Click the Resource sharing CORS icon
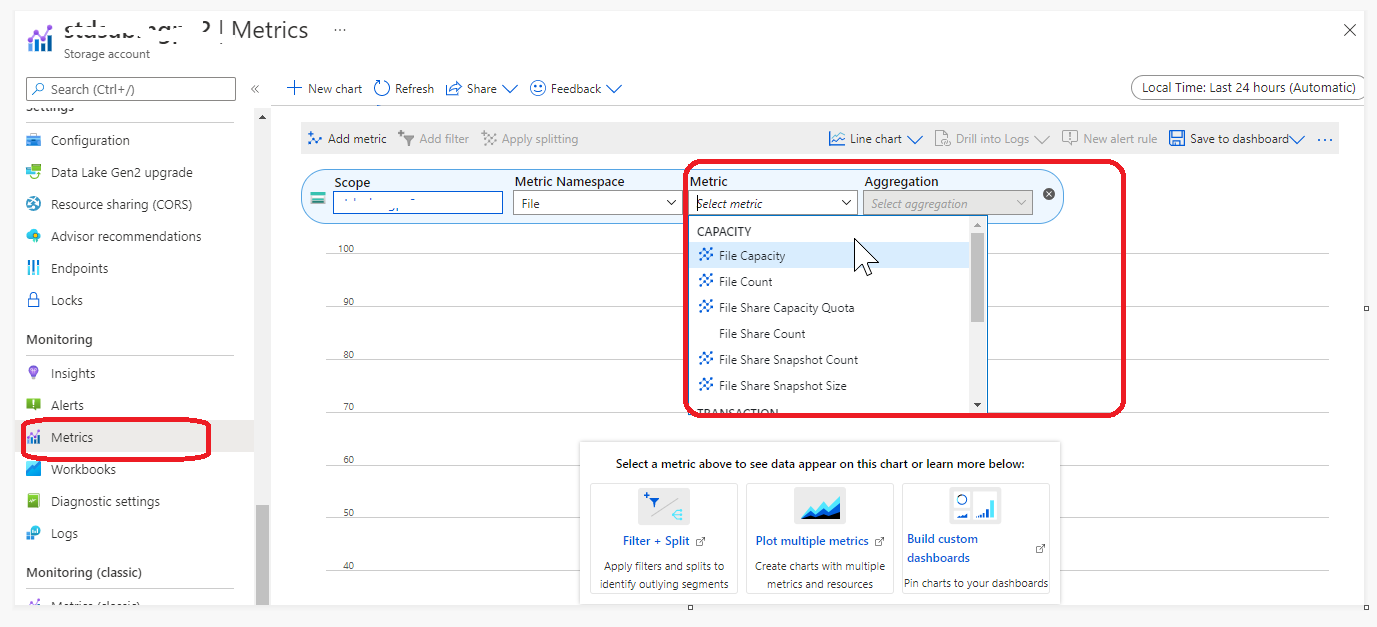This screenshot has width=1377, height=627. point(34,204)
